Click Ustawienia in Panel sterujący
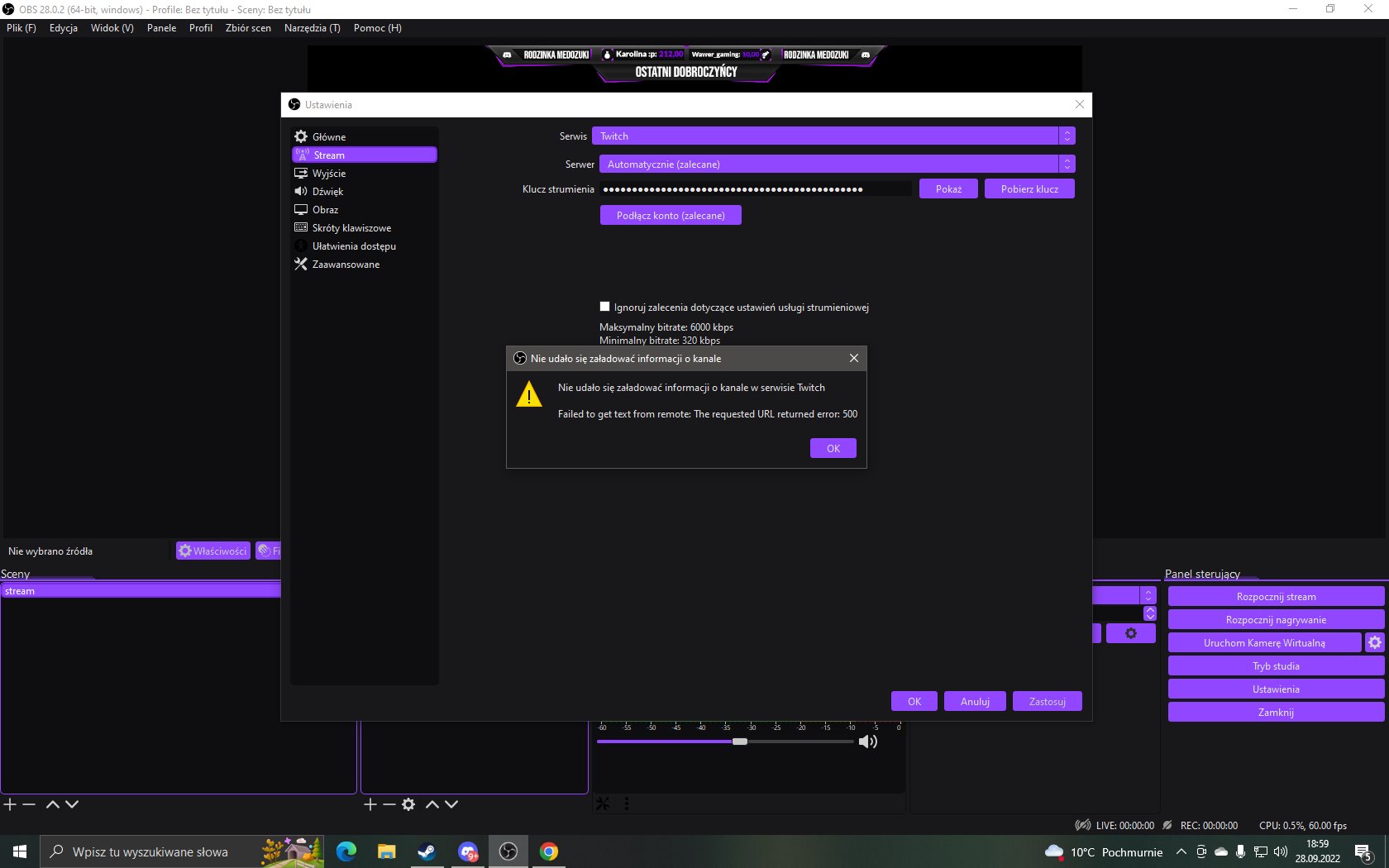 [x=1276, y=689]
